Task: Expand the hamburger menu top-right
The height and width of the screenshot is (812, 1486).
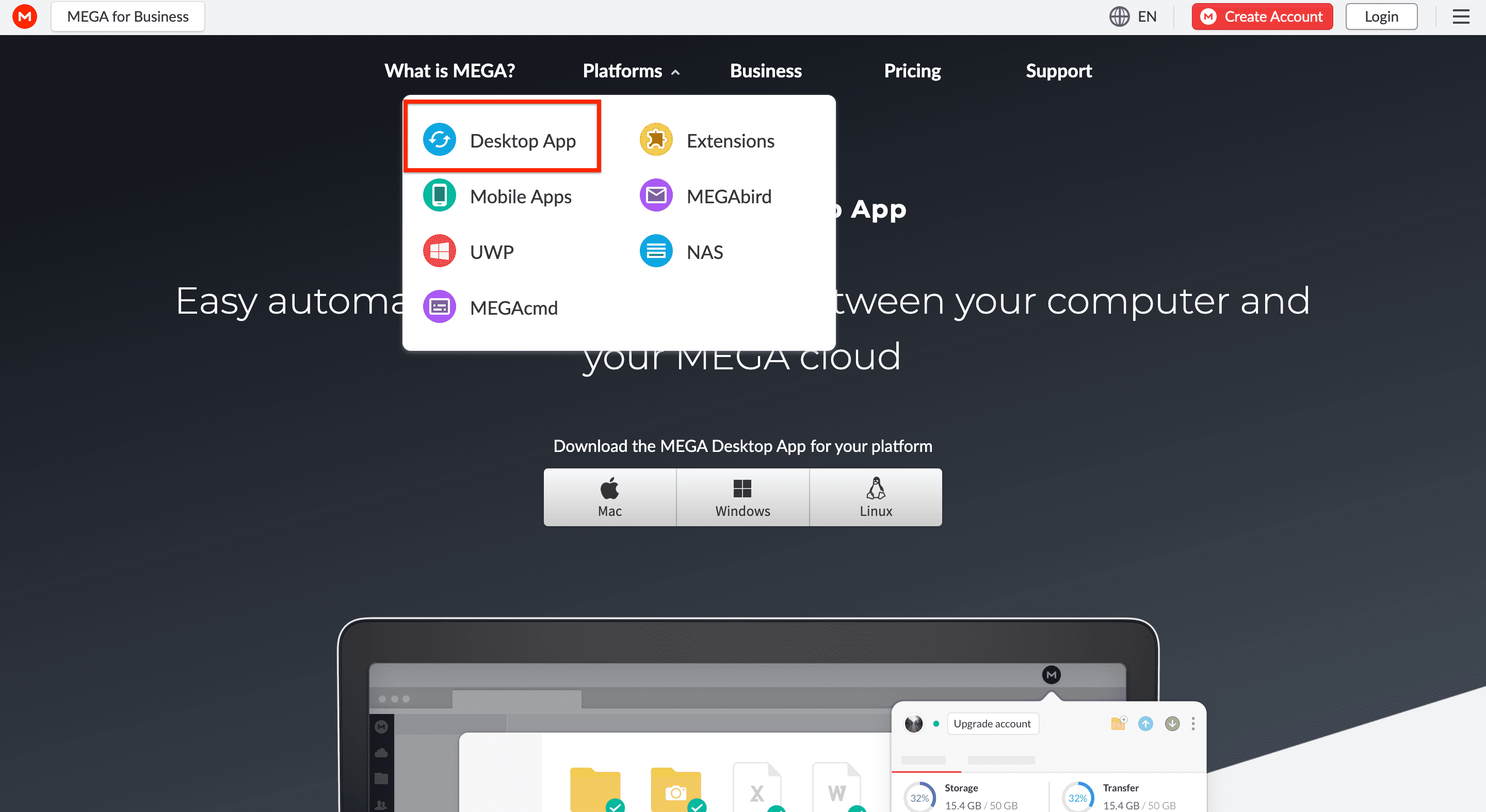Action: 1461,17
